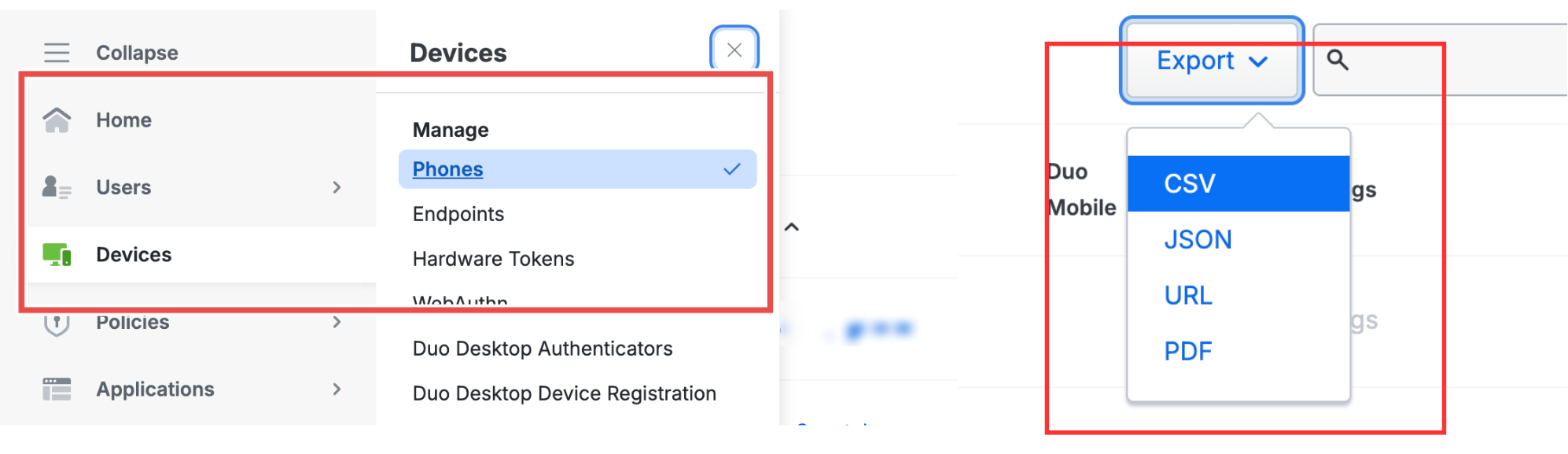Click Duo Desktop Authenticators

tap(542, 348)
